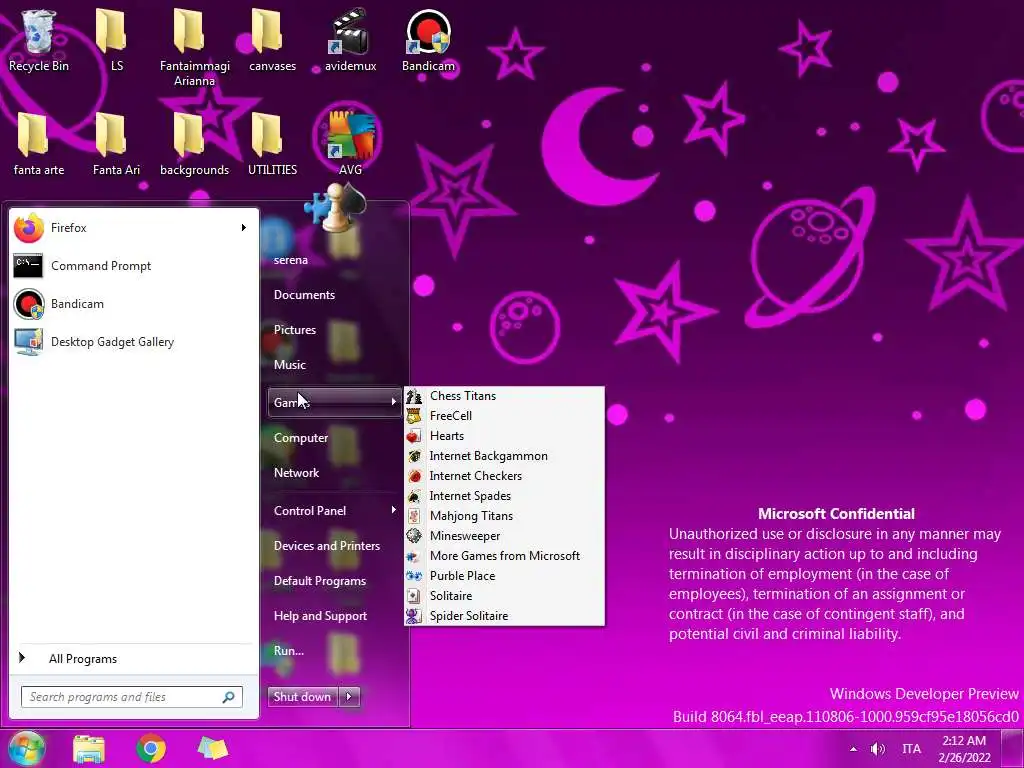
Task: Open the Run... dialog
Action: point(289,651)
